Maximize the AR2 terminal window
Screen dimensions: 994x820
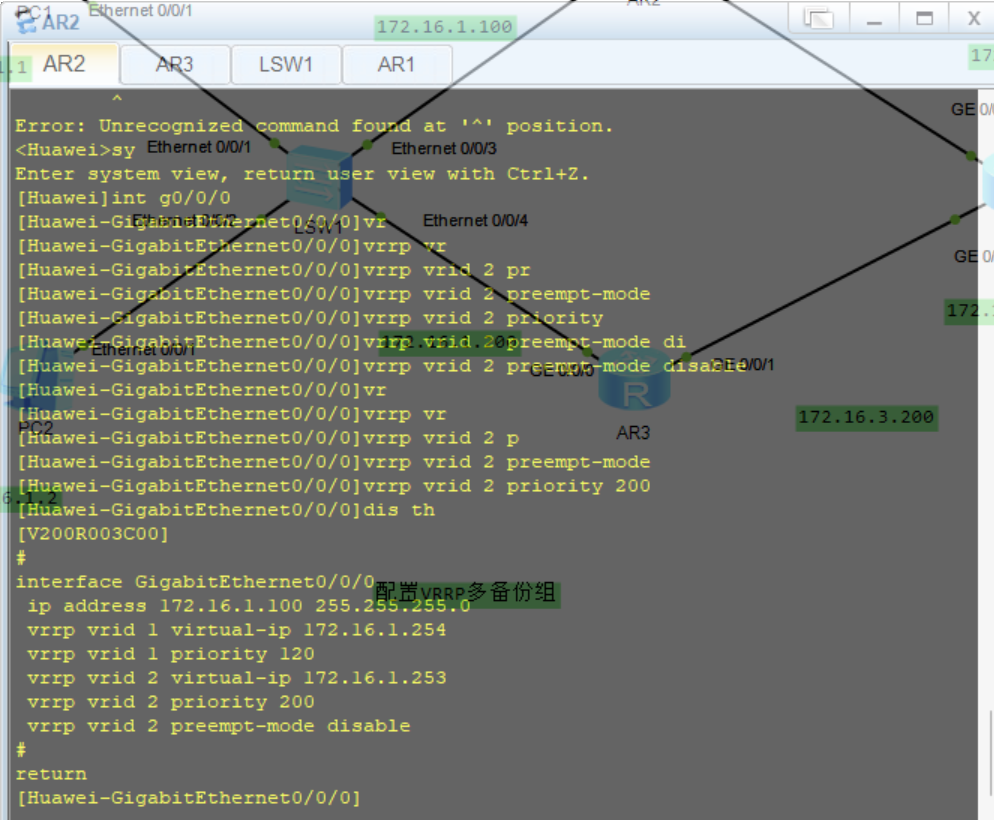(x=924, y=18)
